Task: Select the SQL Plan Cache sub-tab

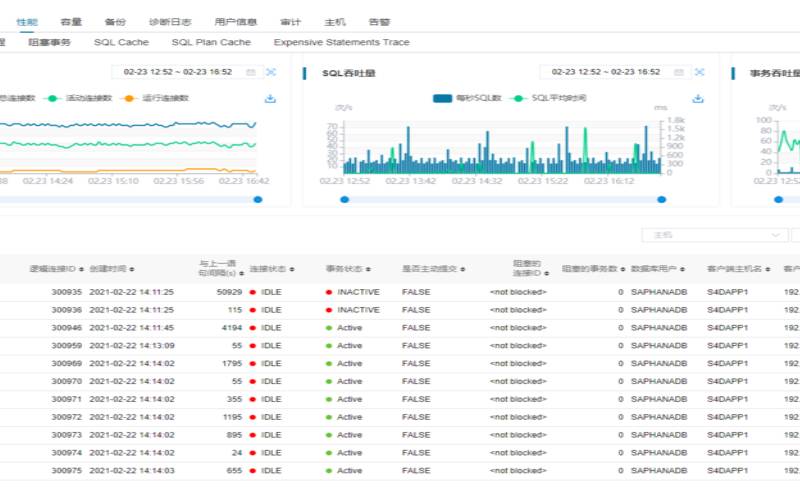Action: pyautogui.click(x=211, y=42)
